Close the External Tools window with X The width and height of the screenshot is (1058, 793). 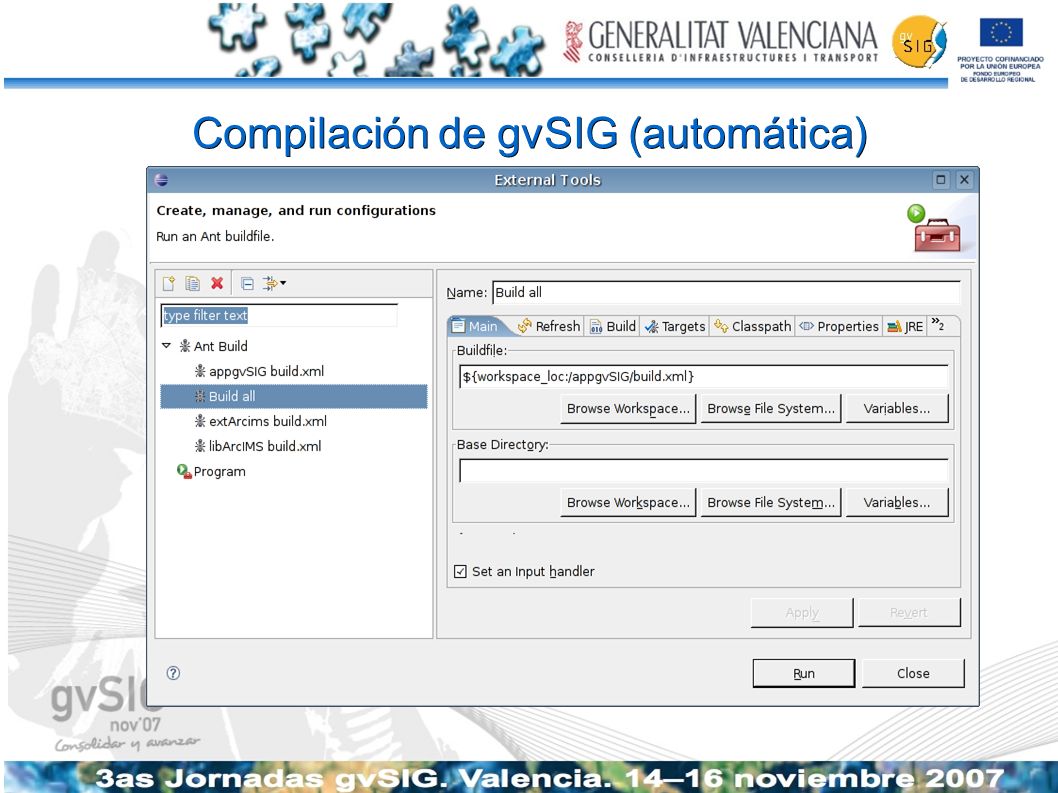965,180
